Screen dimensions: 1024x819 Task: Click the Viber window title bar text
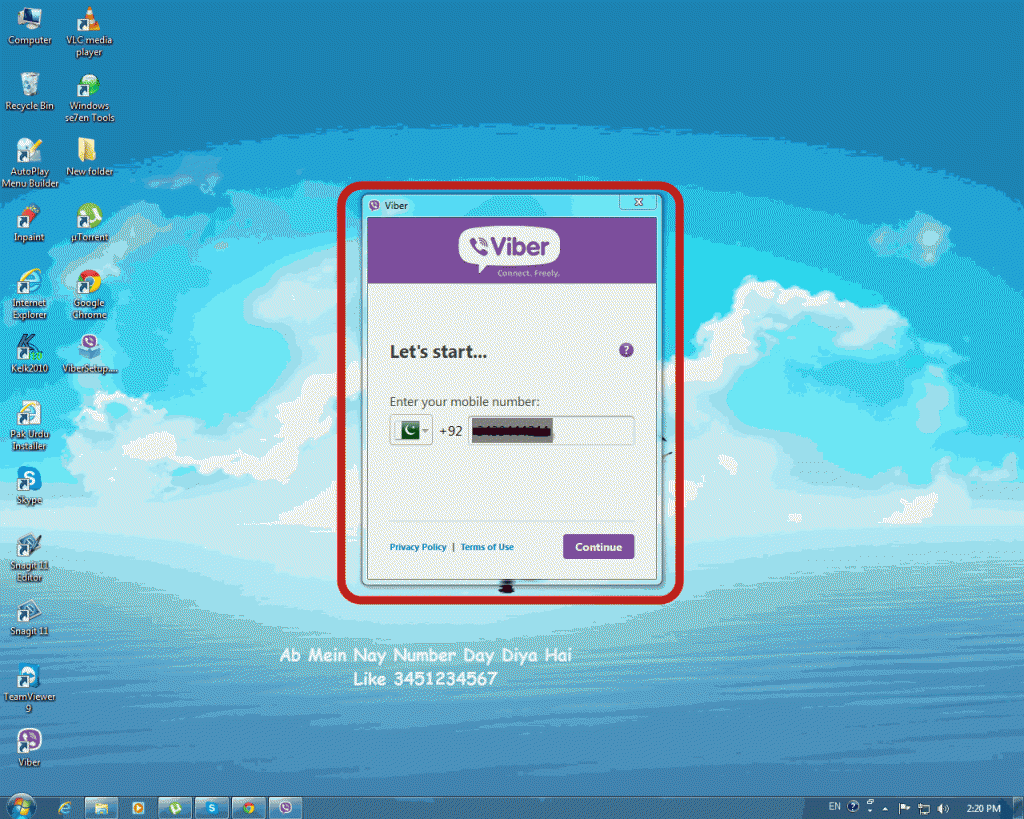point(396,206)
